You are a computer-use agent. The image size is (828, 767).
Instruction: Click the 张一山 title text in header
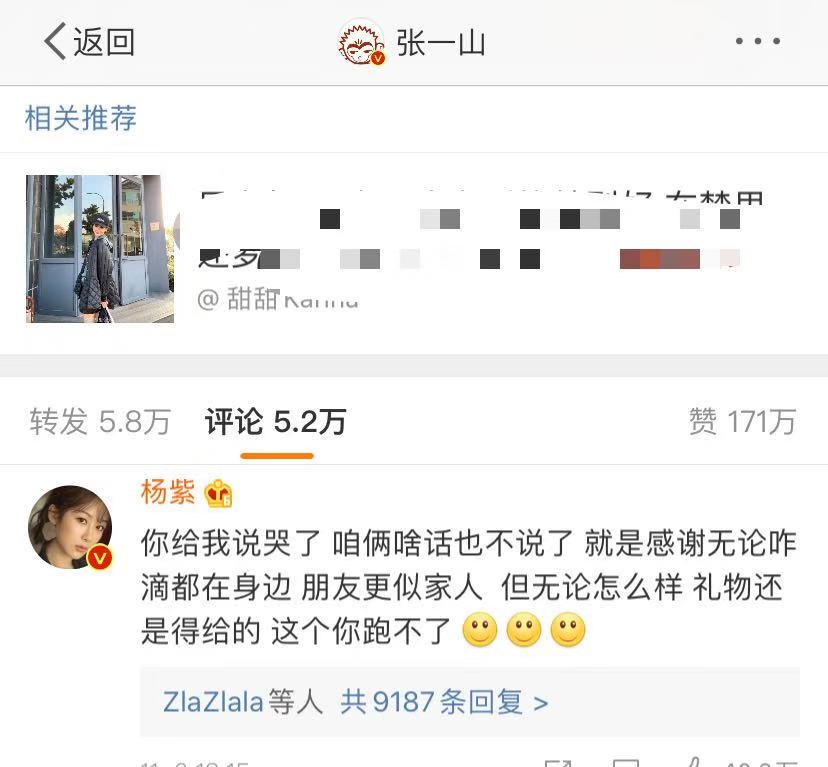click(x=441, y=43)
